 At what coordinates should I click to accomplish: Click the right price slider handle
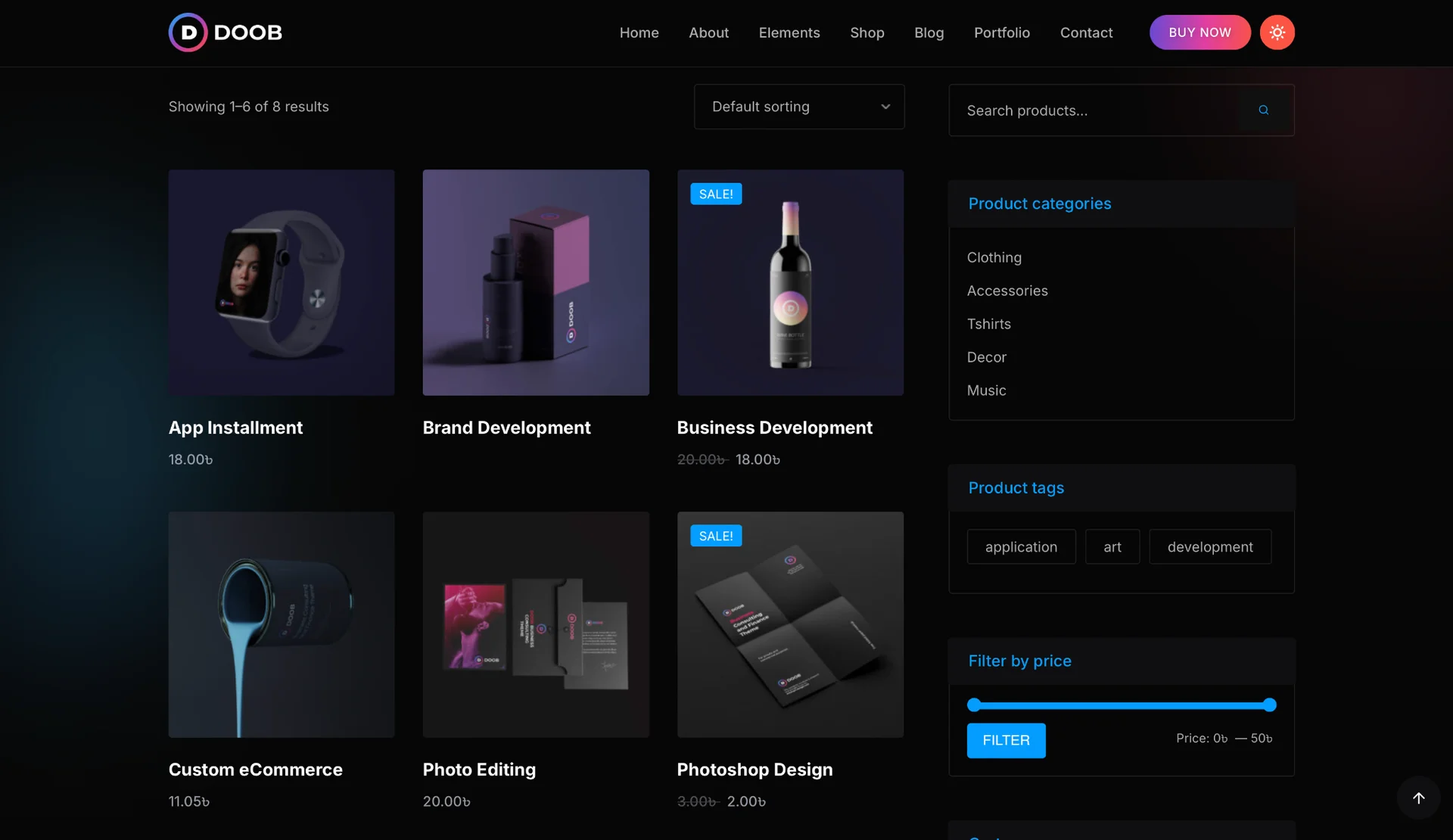coord(1269,705)
